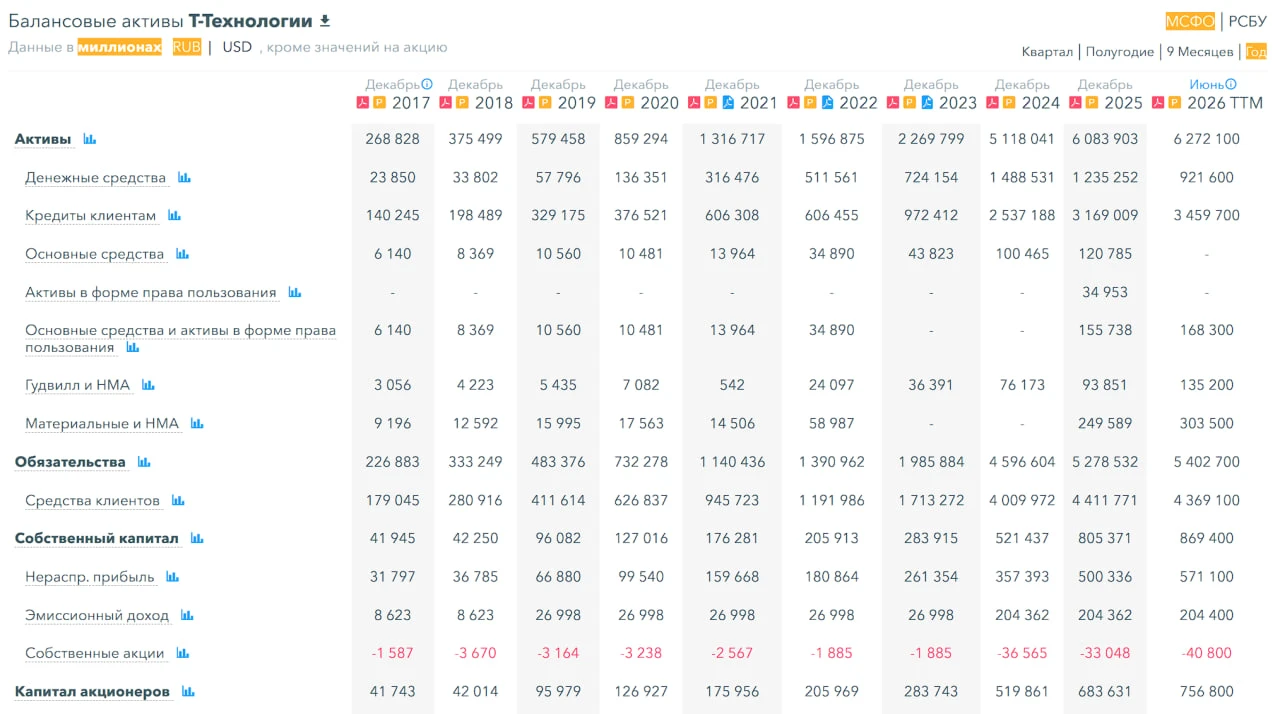Click the info icon next to Июнь

click(1231, 85)
